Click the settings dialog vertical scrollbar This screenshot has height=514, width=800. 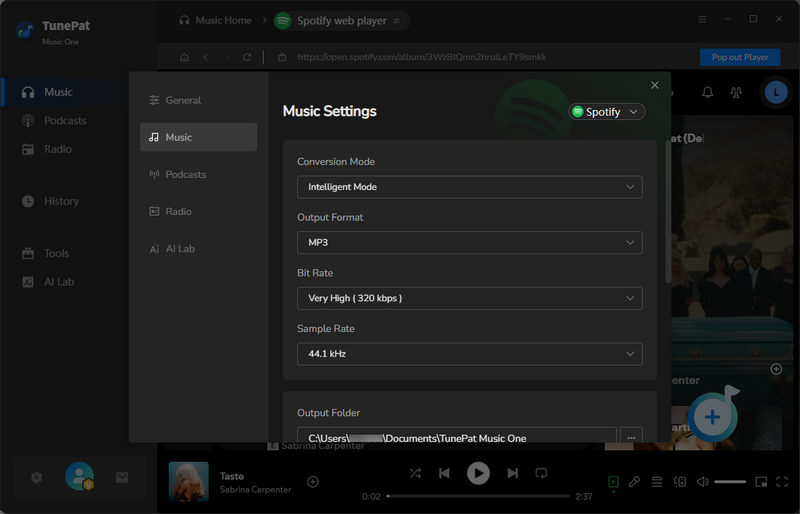[x=668, y=212]
